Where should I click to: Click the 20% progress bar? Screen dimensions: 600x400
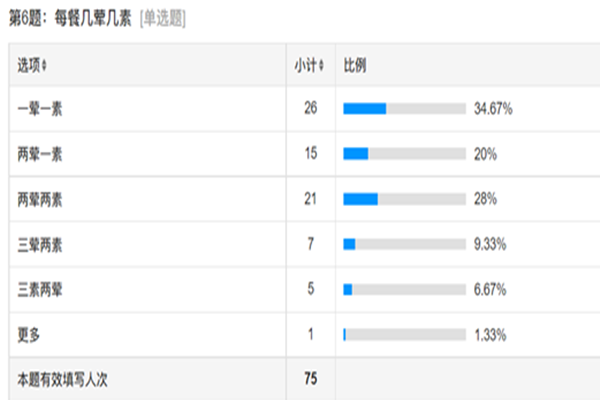click(404, 154)
